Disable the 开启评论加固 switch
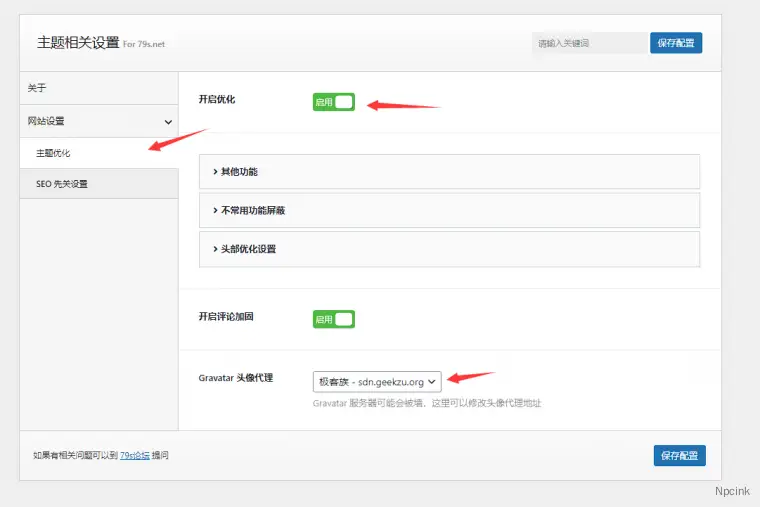 point(333,319)
